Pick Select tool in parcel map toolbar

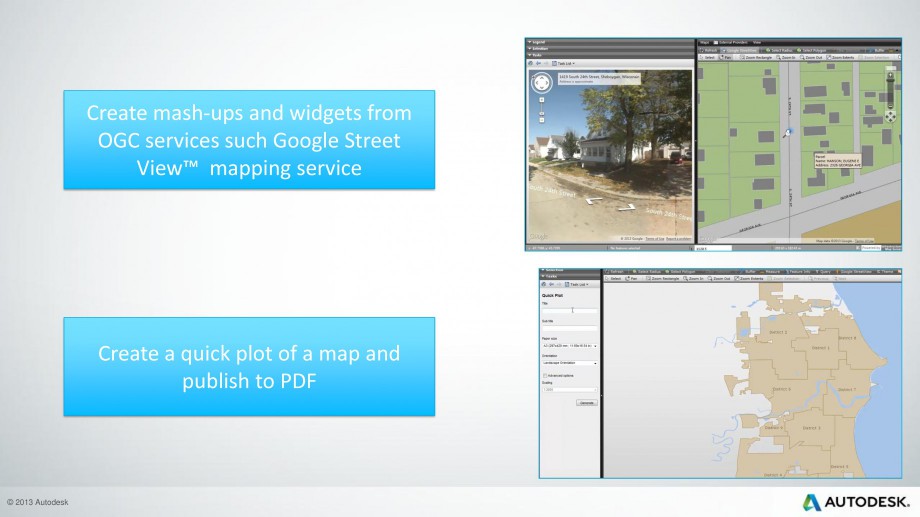(707, 58)
